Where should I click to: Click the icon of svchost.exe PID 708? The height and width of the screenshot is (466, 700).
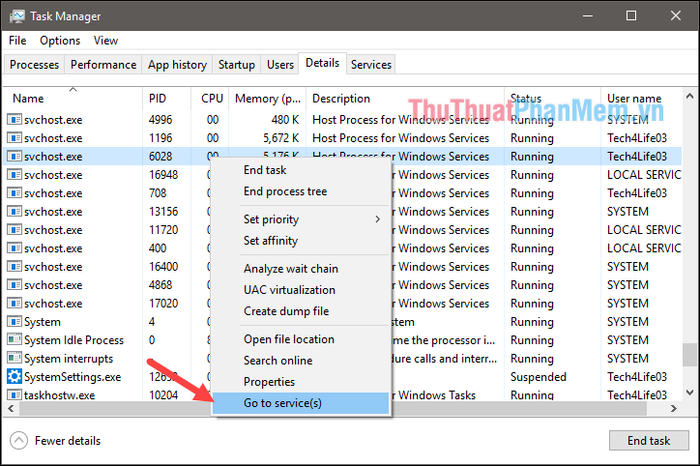(14, 193)
